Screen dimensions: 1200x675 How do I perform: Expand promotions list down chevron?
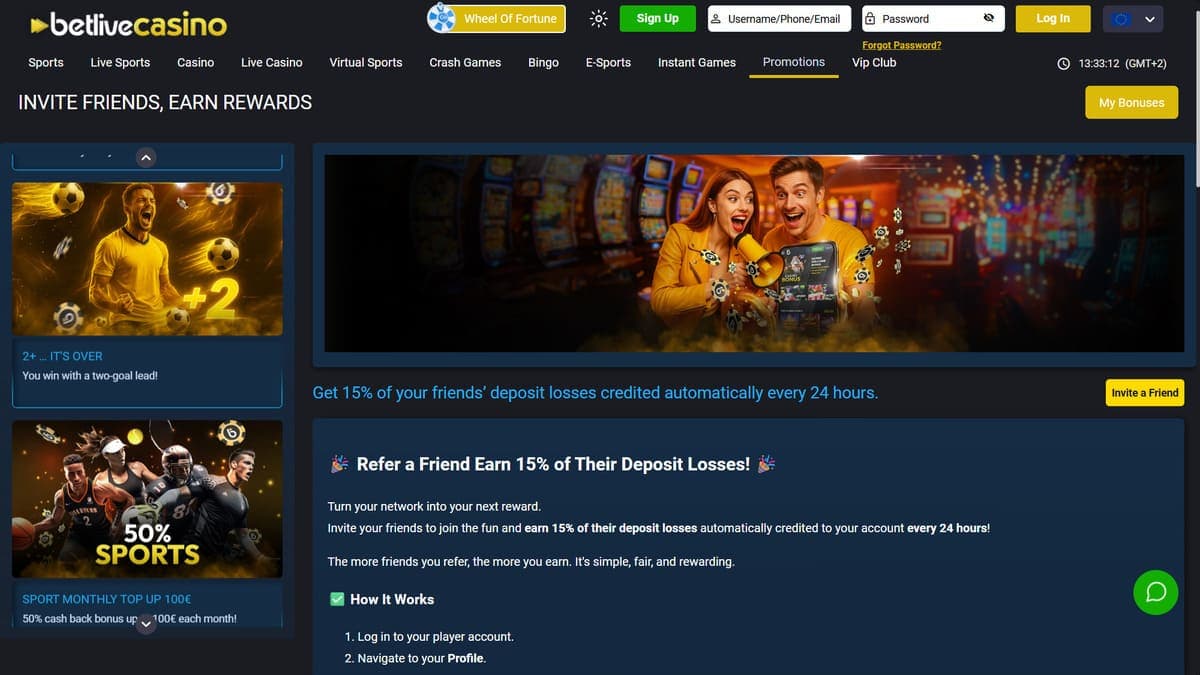[x=146, y=624]
